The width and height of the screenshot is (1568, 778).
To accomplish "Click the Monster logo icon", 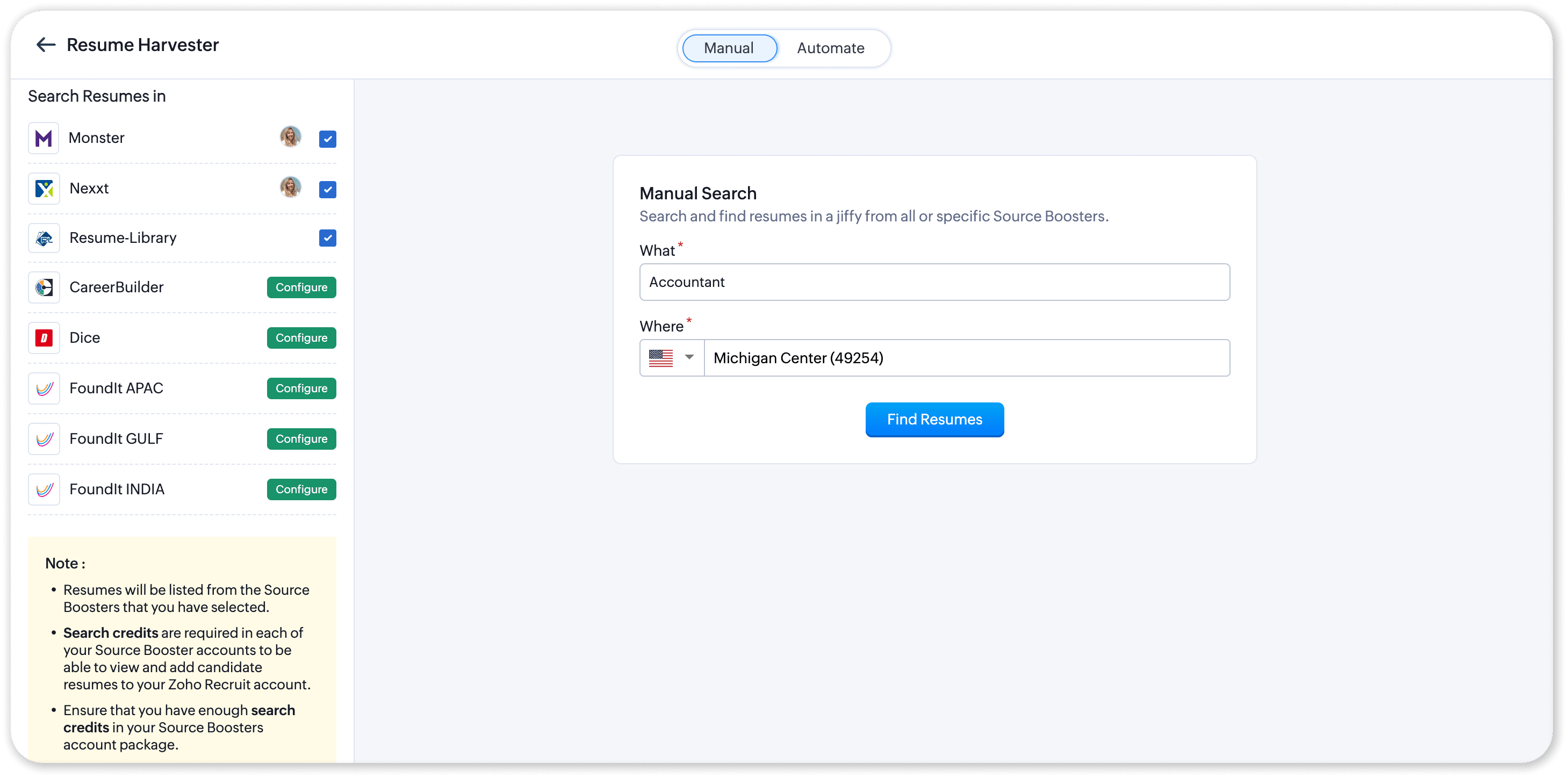I will (44, 138).
